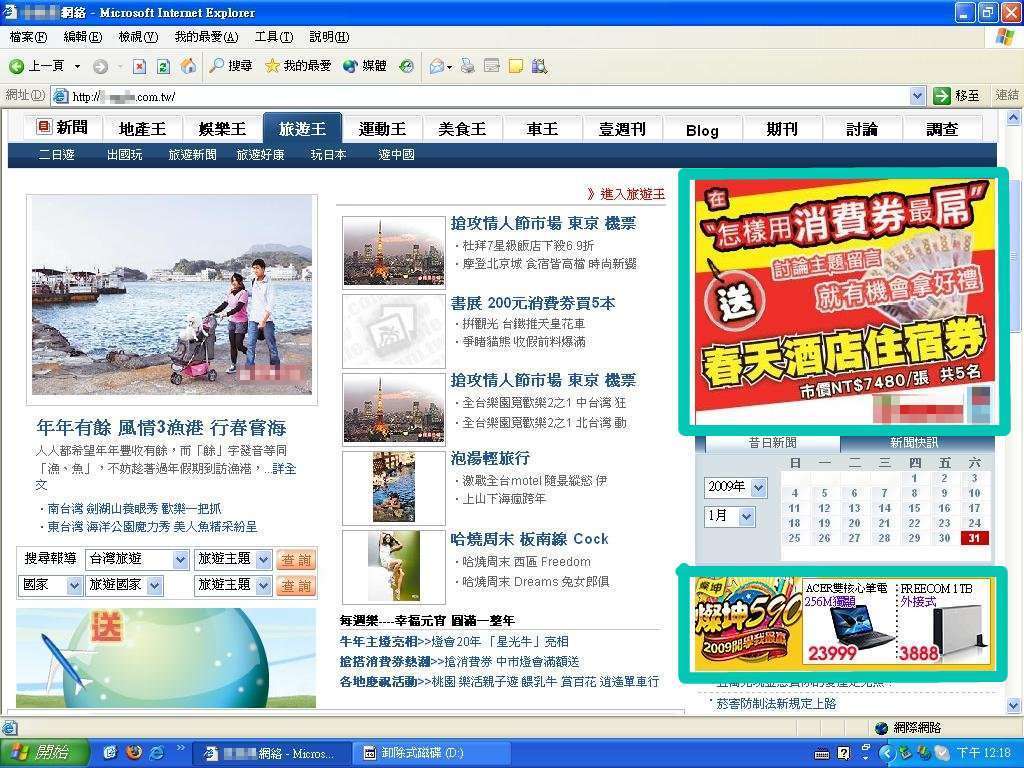
Task: Click the 玩日本 submenu link
Action: tap(328, 155)
